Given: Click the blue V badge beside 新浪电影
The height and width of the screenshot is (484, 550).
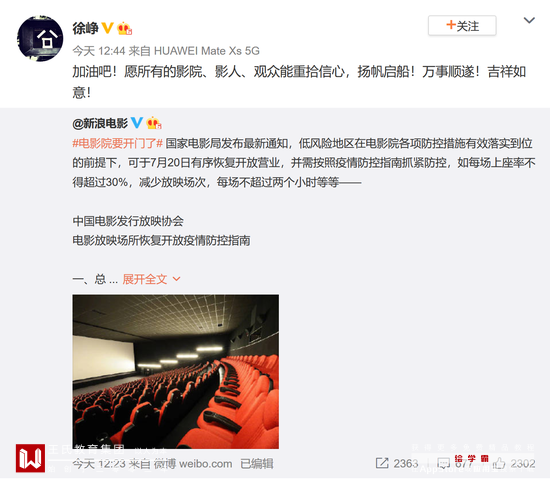Looking at the screenshot, I should (x=136, y=123).
